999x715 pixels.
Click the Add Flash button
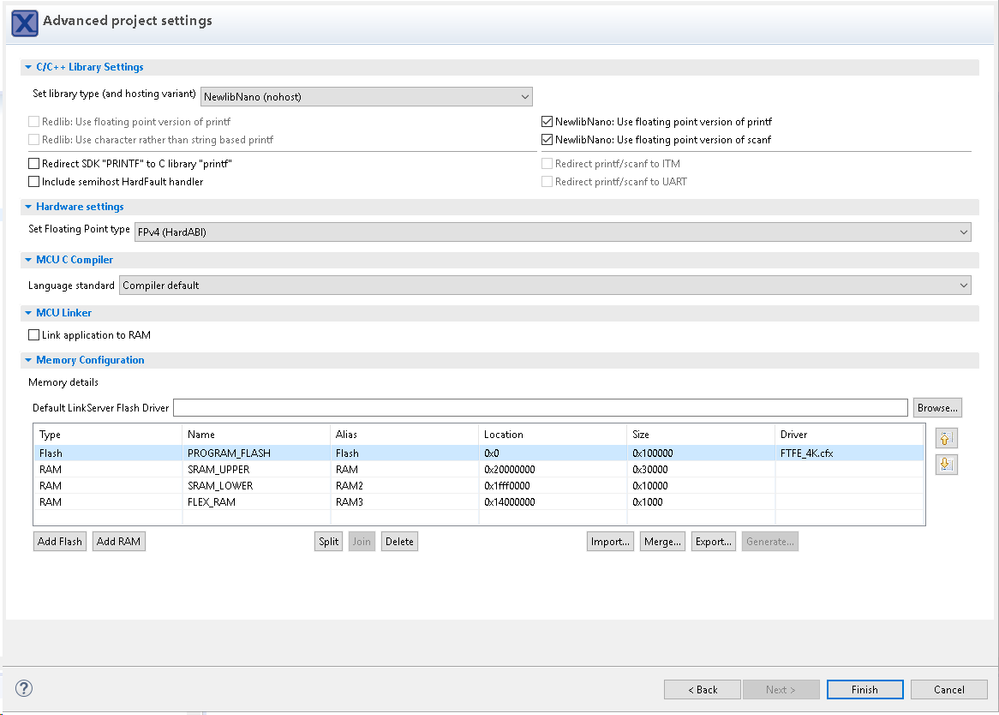pyautogui.click(x=60, y=541)
